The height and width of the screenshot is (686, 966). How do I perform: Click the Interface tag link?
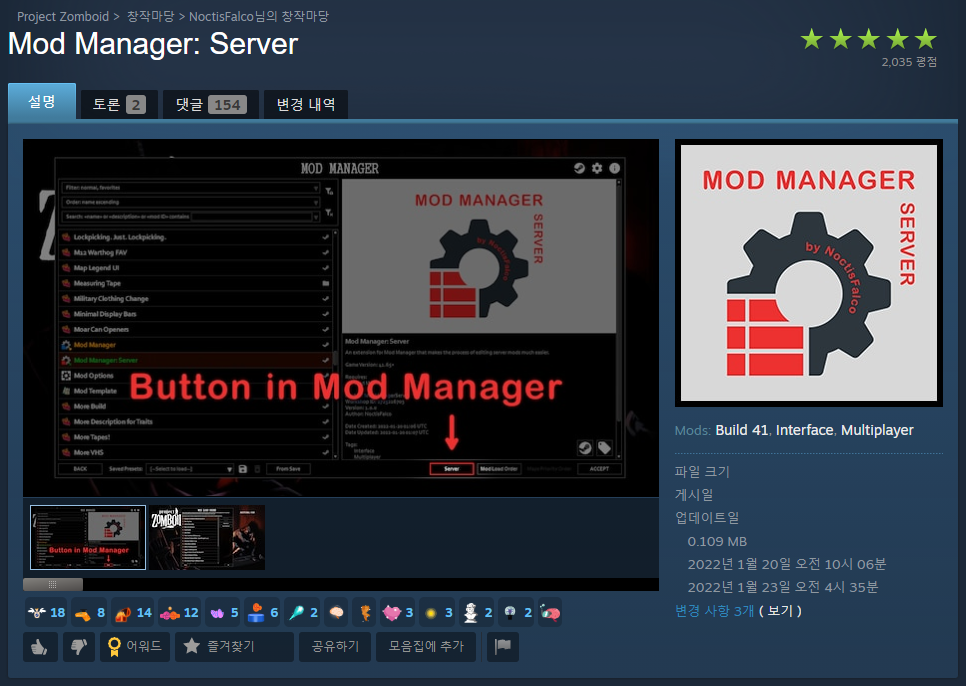point(805,430)
